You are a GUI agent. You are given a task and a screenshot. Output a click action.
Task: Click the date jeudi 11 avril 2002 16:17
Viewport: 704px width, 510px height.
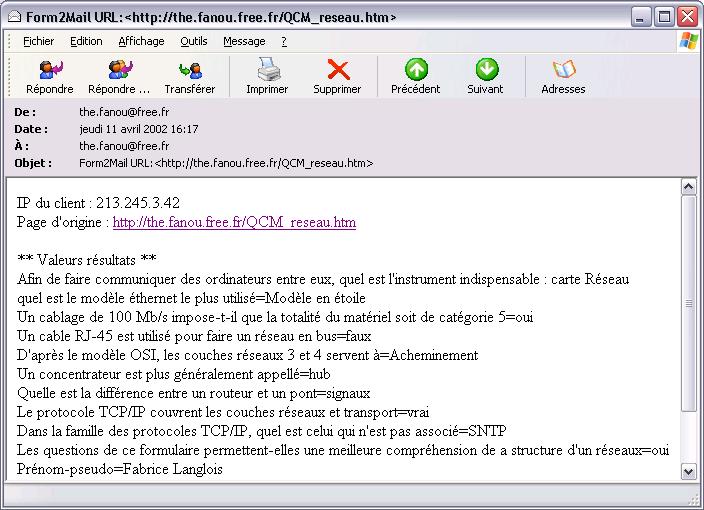coord(139,129)
